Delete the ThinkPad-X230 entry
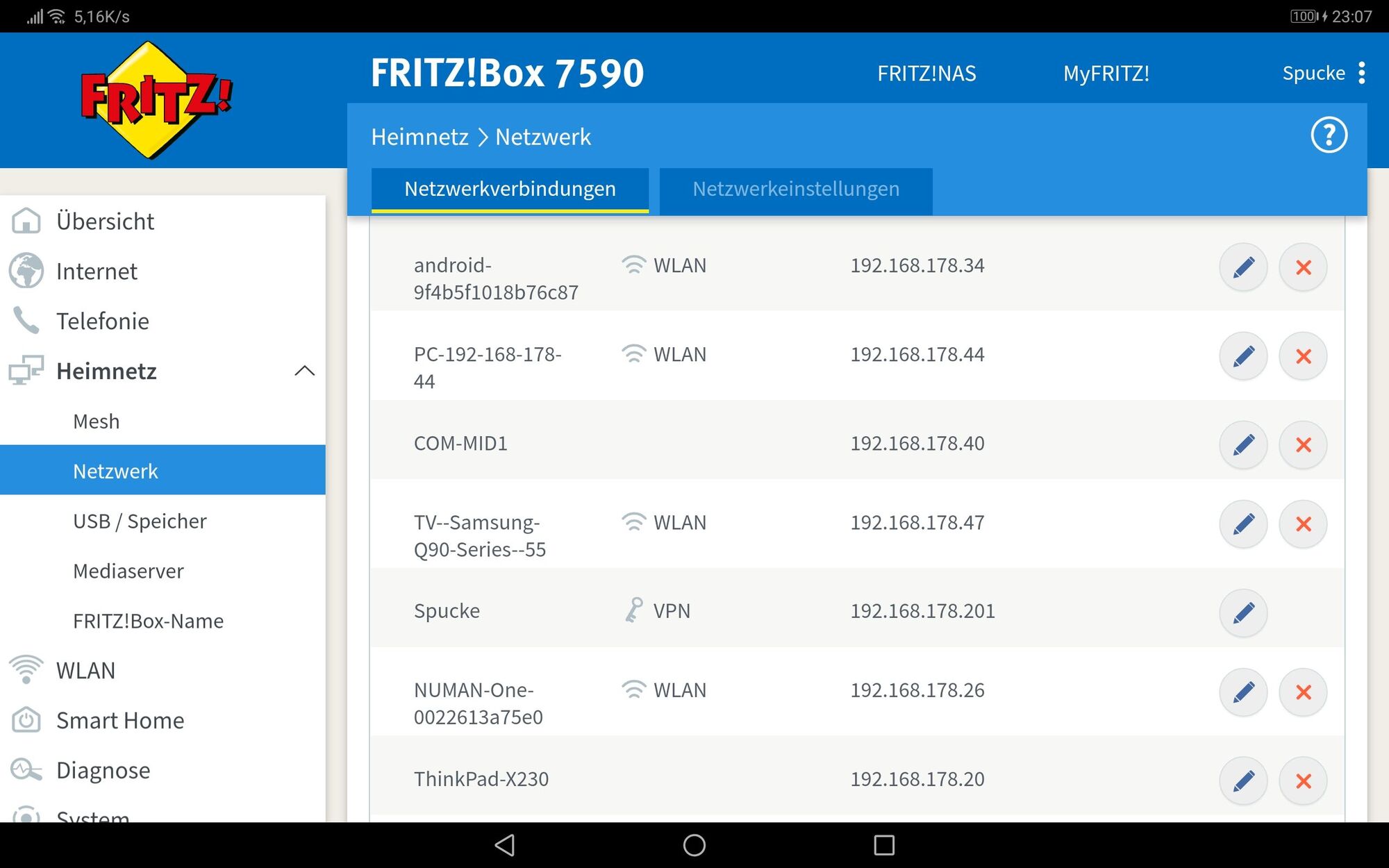 coord(1303,781)
